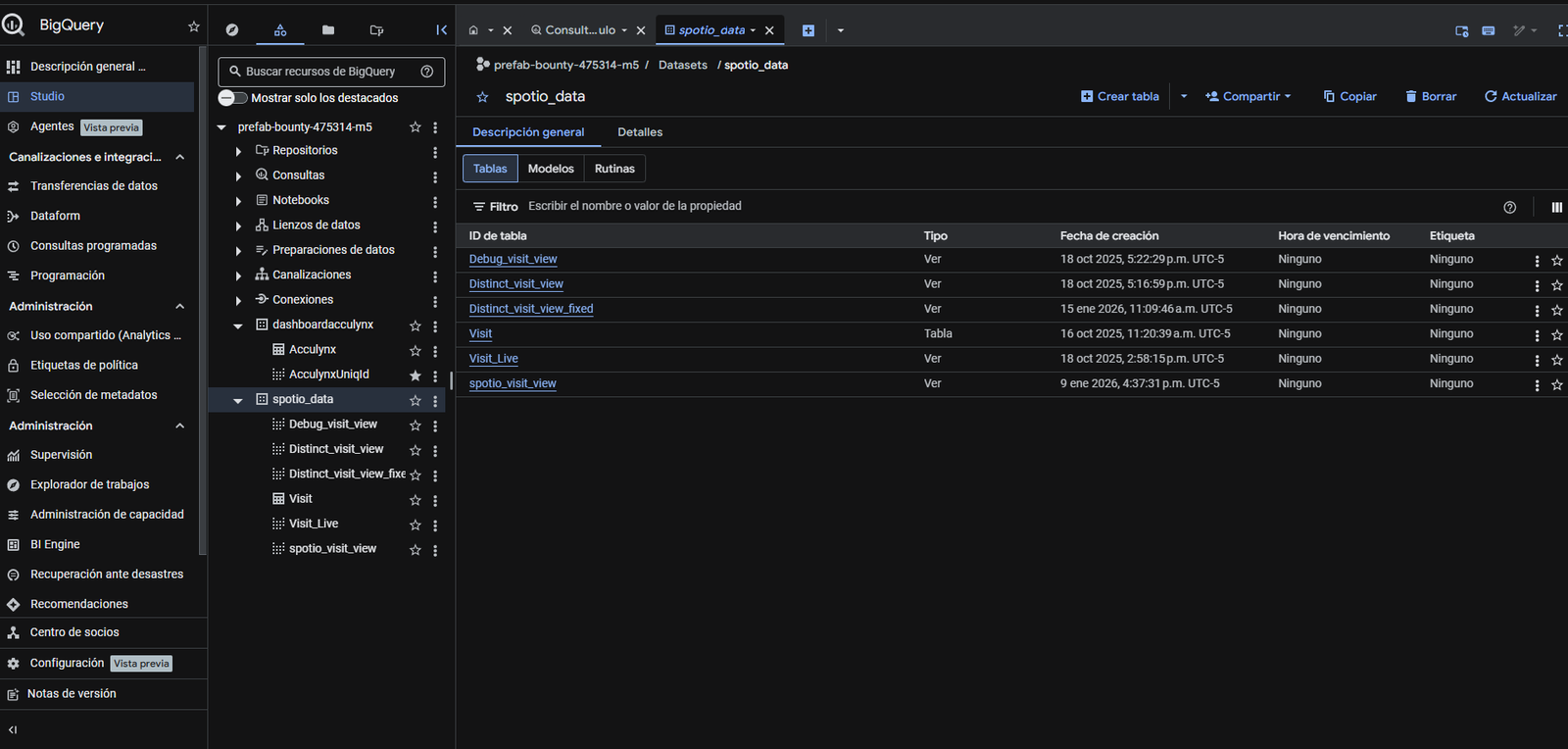1568x749 pixels.
Task: Open more options for prefab-bounty-475314-m5 project
Action: (435, 127)
